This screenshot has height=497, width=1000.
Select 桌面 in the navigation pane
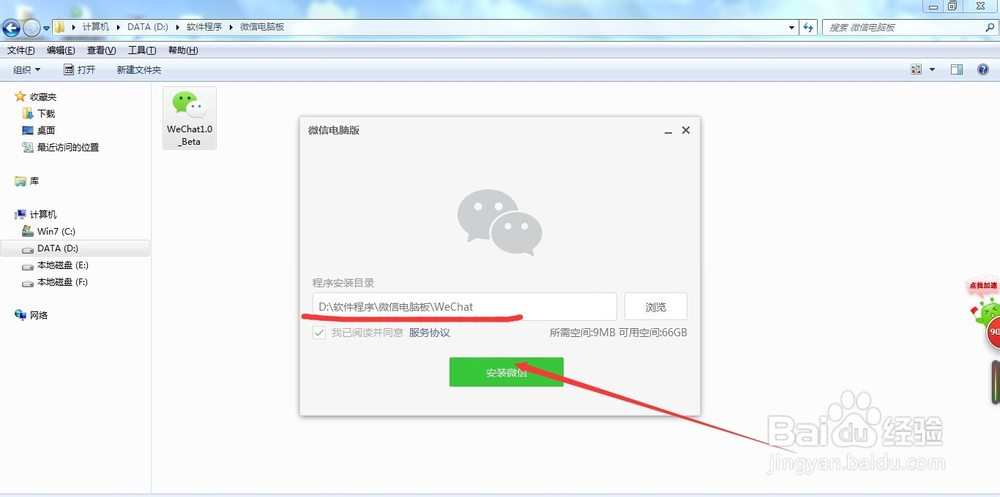[39, 130]
